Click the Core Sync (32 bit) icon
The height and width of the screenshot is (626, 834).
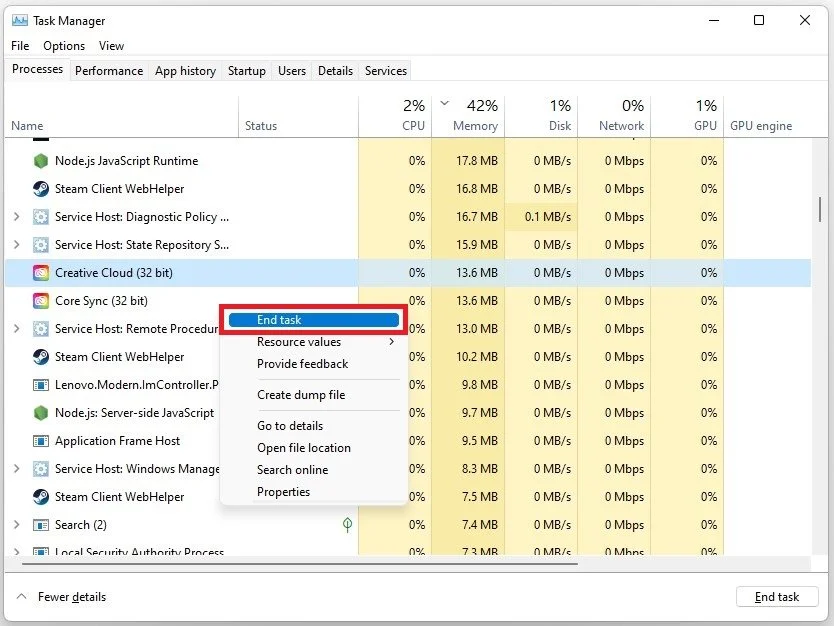tap(41, 300)
